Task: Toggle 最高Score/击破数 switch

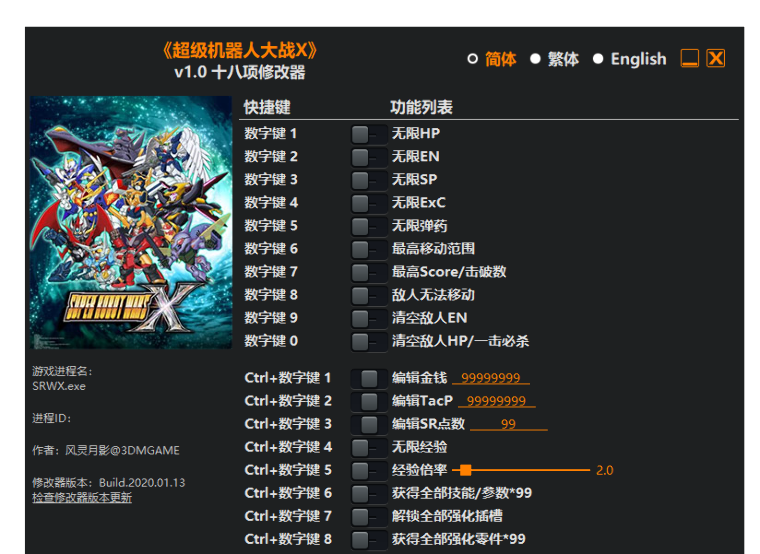Action: click(x=369, y=272)
